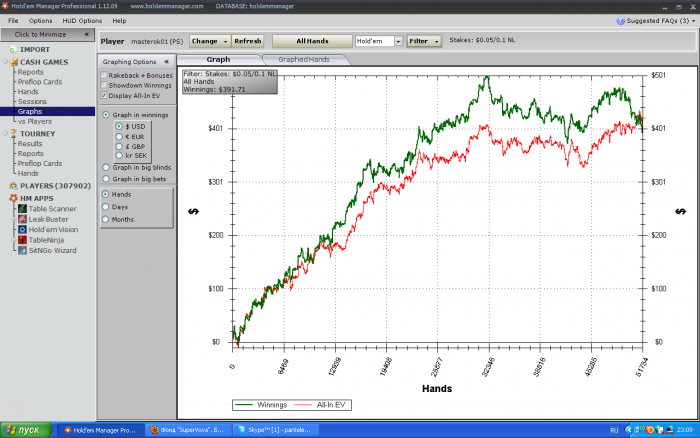Click the Tourney trophy icon
Viewport: 700px width, 438px height.
13,133
